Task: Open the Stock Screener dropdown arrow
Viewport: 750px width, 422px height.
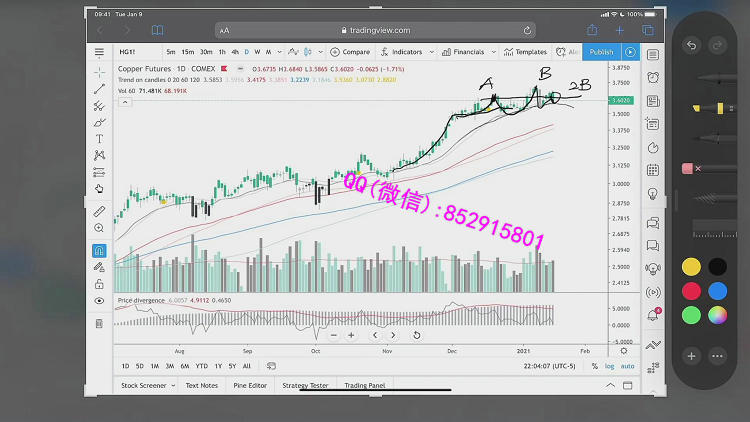Action: 173,385
